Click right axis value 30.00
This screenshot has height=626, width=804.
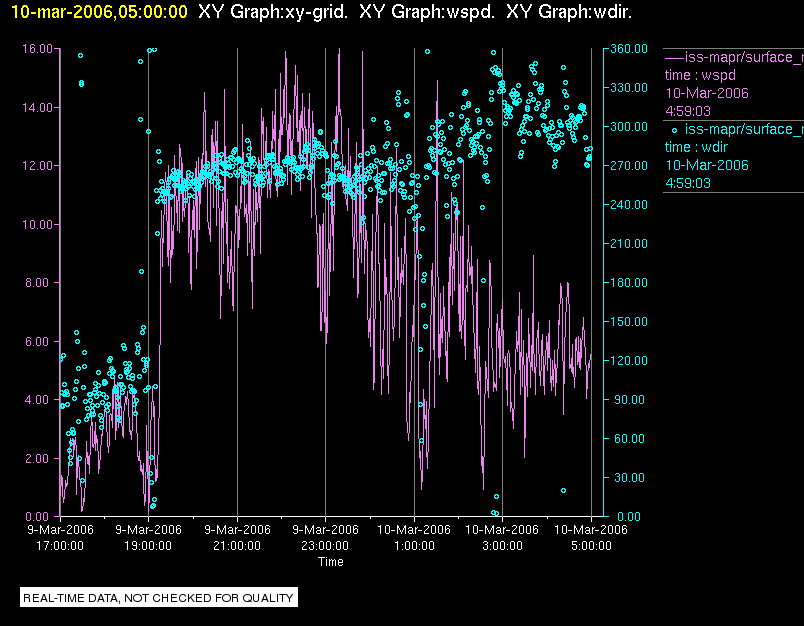[x=631, y=477]
